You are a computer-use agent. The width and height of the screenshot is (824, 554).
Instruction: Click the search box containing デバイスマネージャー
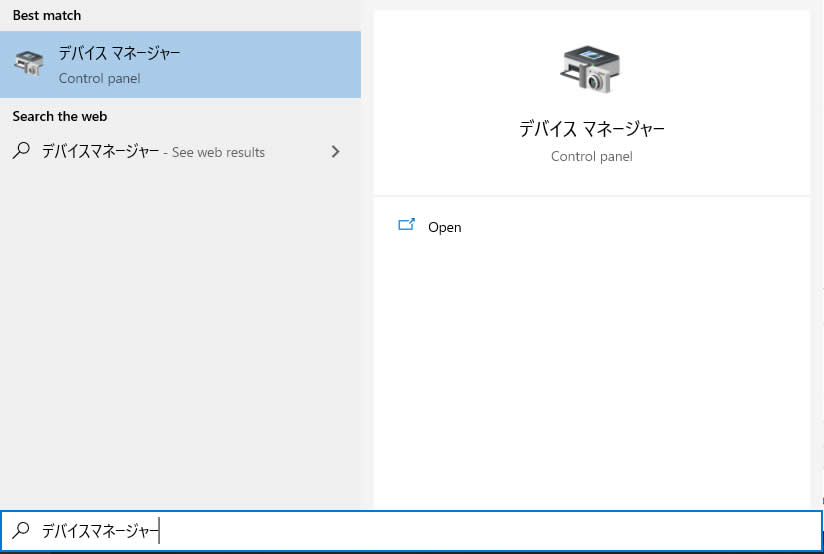tap(412, 530)
